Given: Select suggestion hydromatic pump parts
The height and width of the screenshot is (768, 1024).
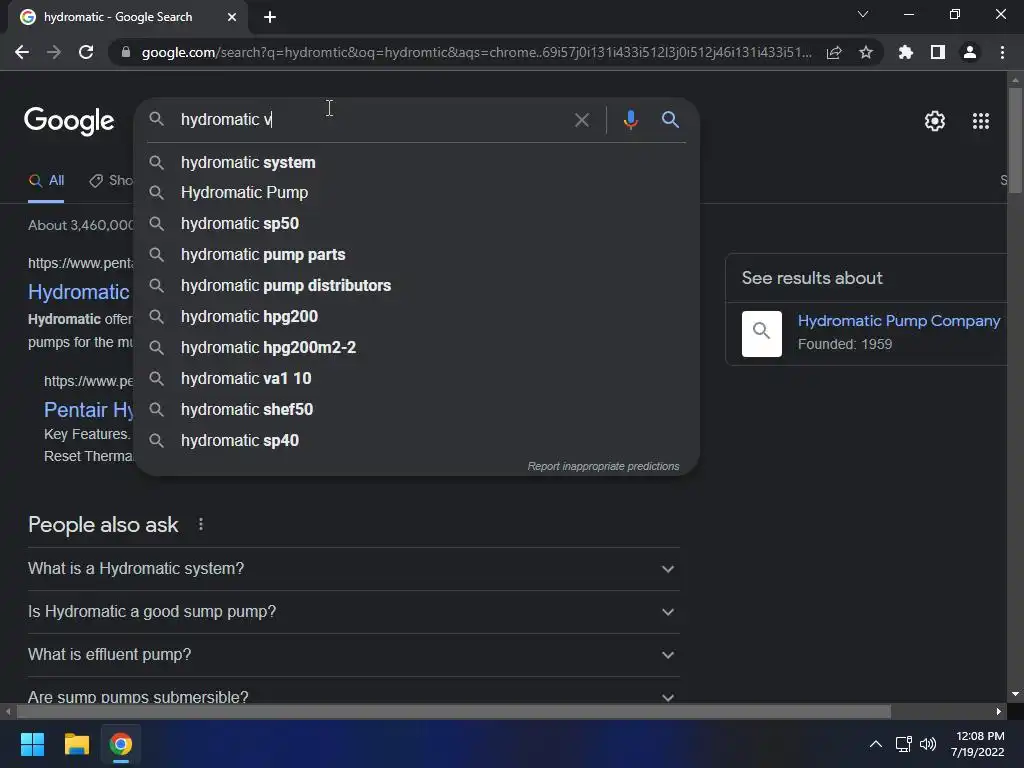Looking at the screenshot, I should click(417, 255).
